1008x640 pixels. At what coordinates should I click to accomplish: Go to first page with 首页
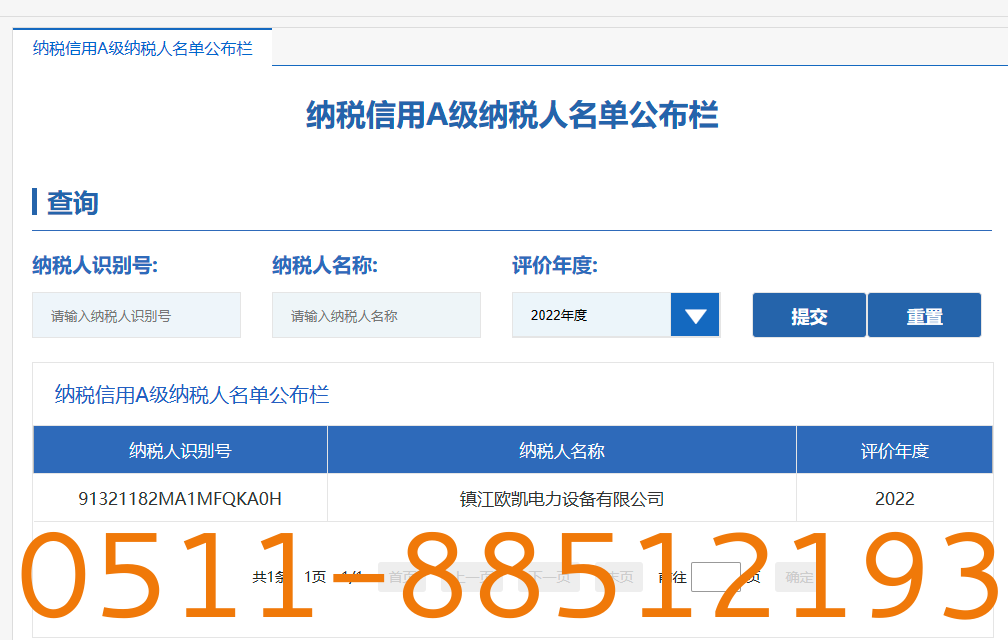402,577
